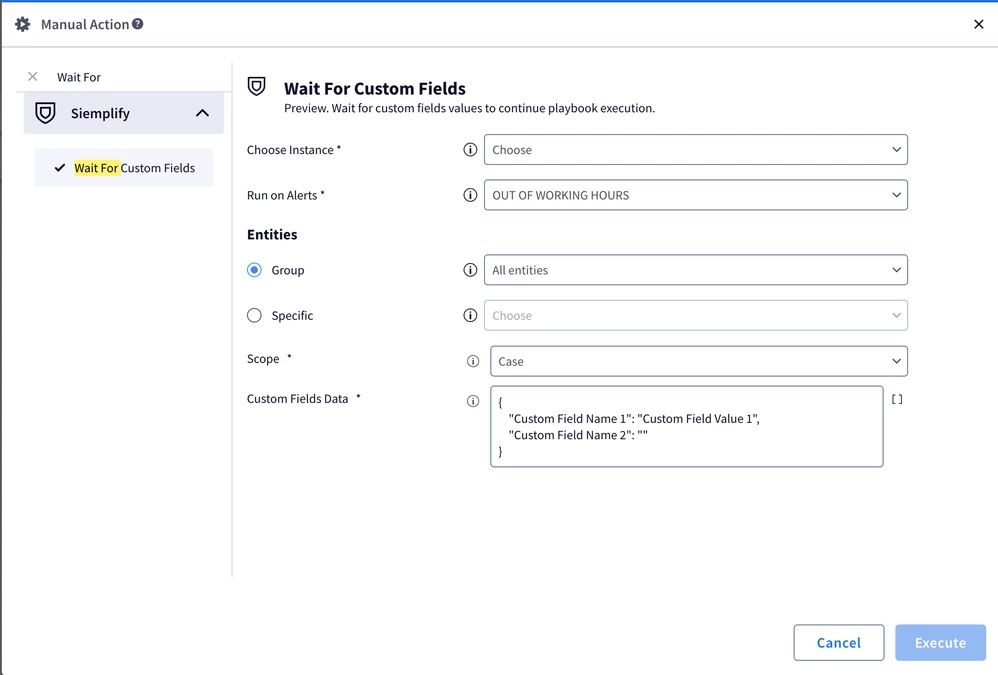Click the Siemplify shield icon in sidebar
Image resolution: width=998 pixels, height=675 pixels.
pos(45,113)
